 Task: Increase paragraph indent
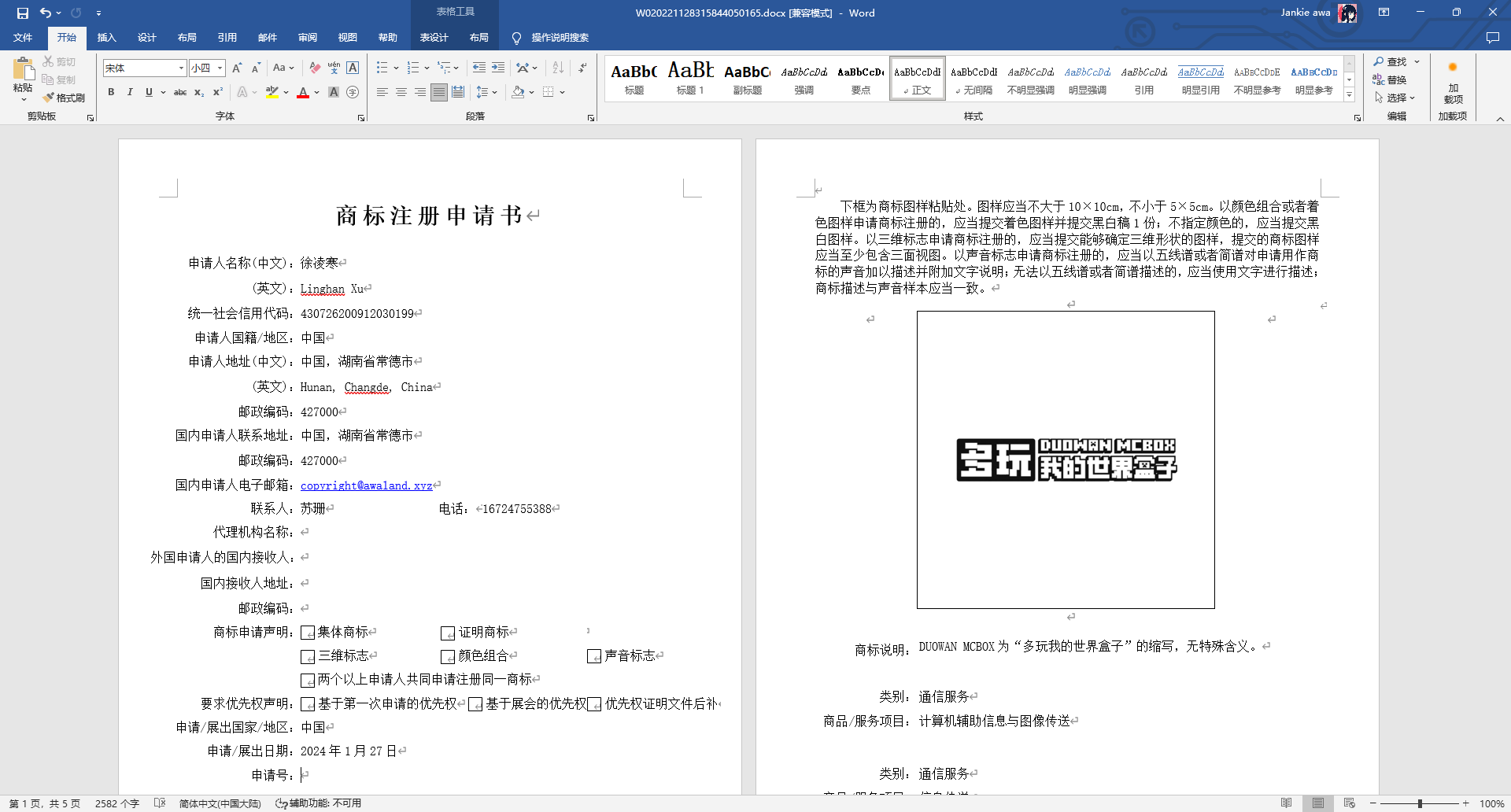tap(498, 68)
